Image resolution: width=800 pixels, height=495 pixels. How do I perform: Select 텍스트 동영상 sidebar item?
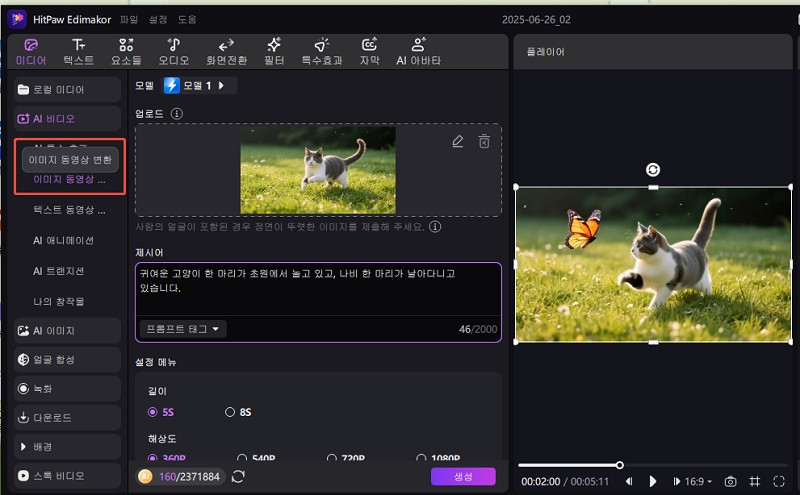69,210
